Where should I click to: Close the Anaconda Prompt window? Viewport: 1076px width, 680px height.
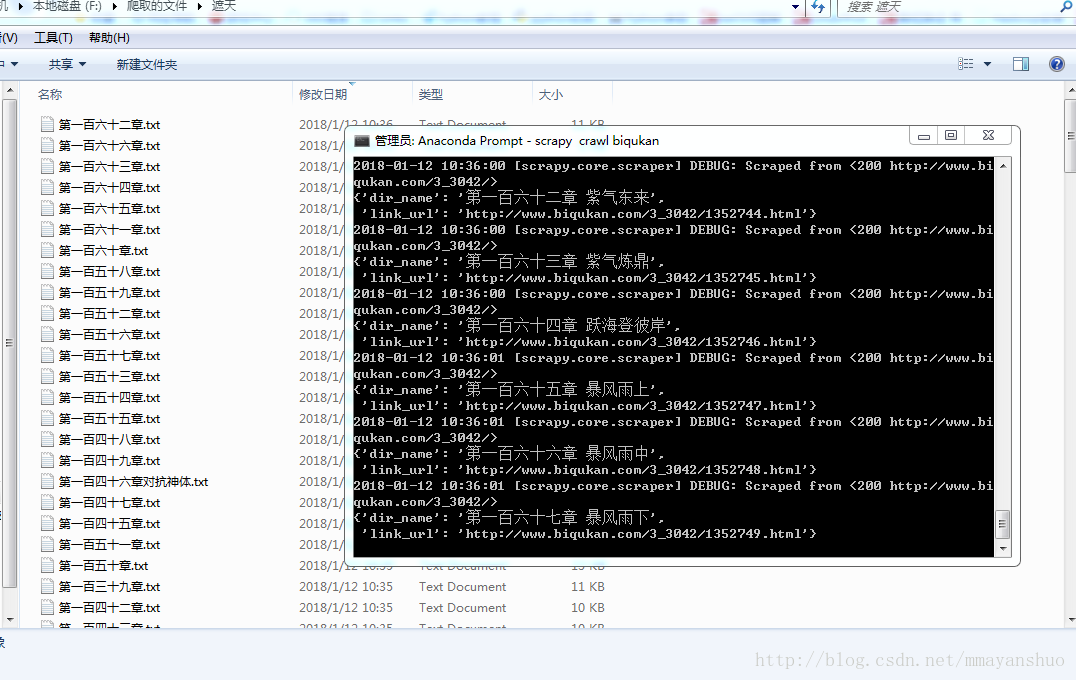click(988, 136)
